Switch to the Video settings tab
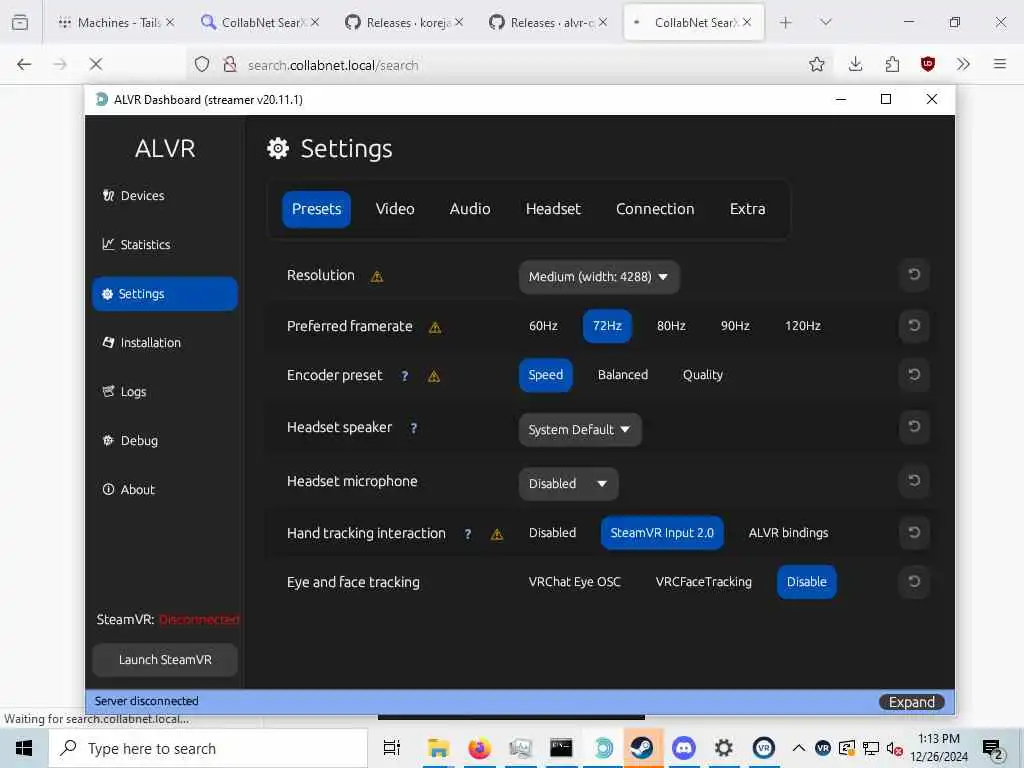Viewport: 1024px width, 768px height. coord(395,209)
